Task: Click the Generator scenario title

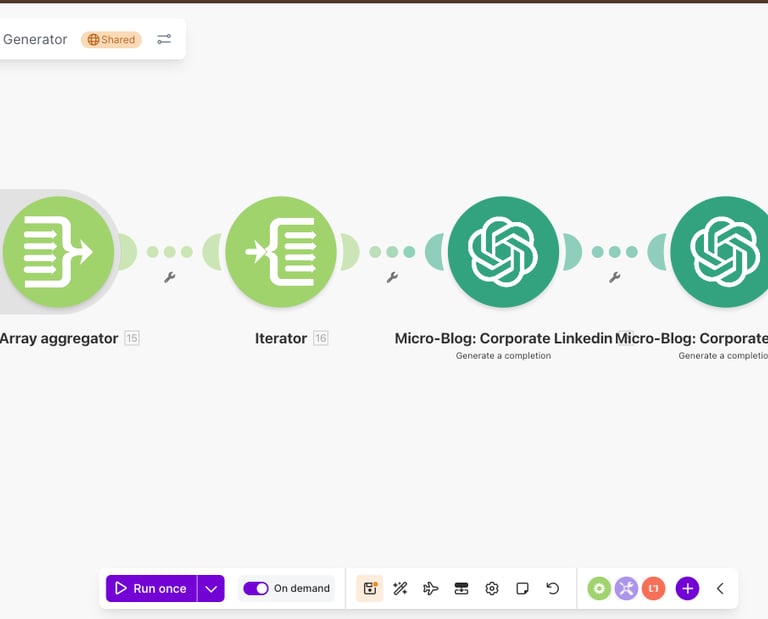Action: click(35, 39)
